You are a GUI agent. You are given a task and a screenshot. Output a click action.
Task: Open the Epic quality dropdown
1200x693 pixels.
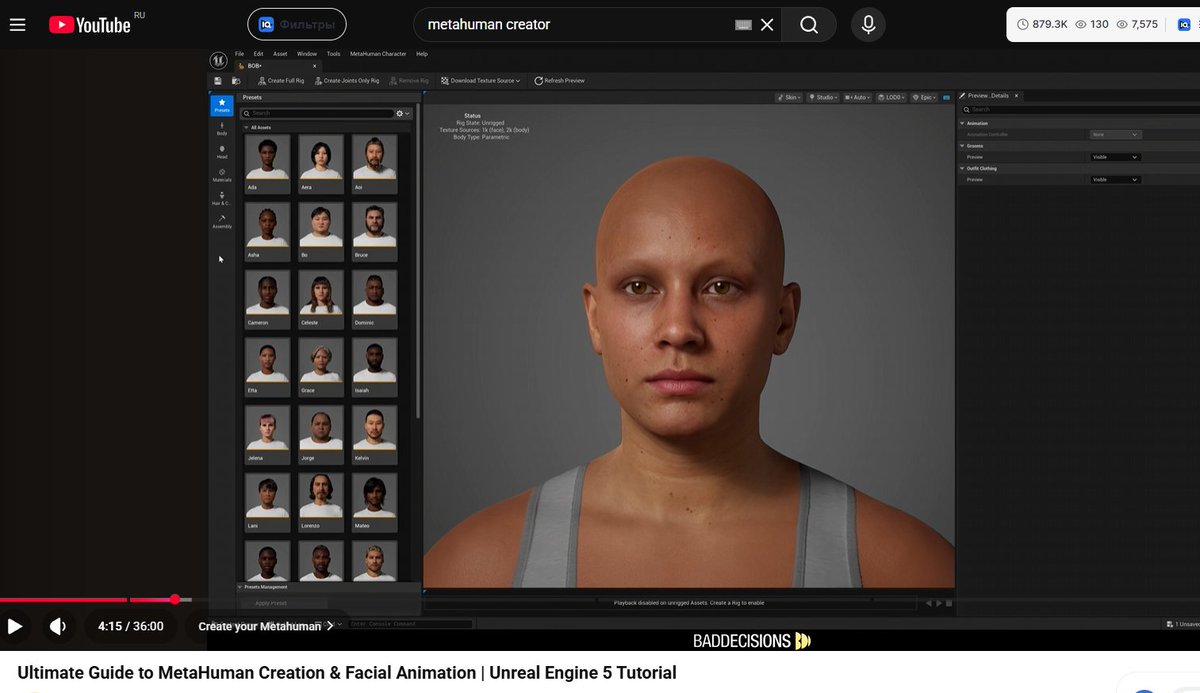[x=924, y=97]
